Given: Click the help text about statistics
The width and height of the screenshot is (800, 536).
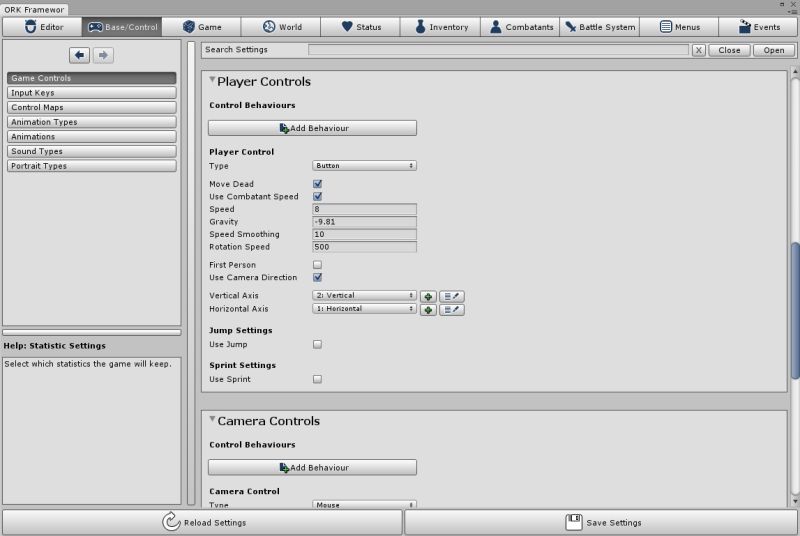Looking at the screenshot, I should tap(88, 364).
